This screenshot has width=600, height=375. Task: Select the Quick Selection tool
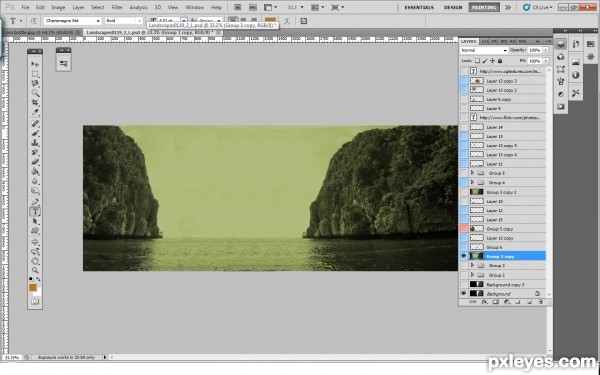[x=35, y=93]
